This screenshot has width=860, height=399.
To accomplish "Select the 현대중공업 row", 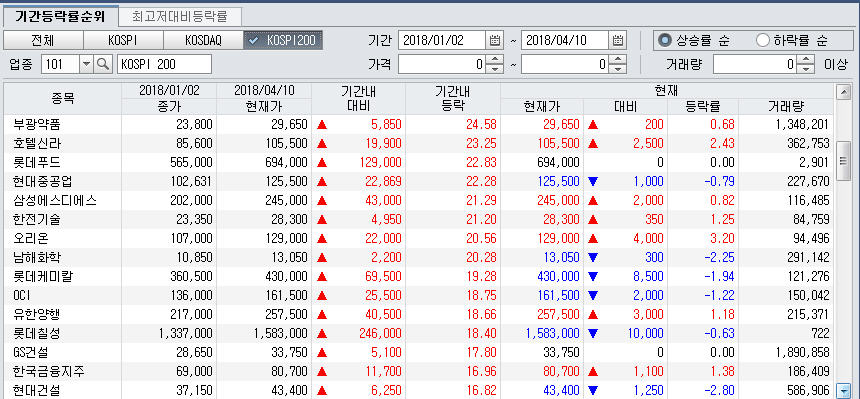I will coord(419,182).
